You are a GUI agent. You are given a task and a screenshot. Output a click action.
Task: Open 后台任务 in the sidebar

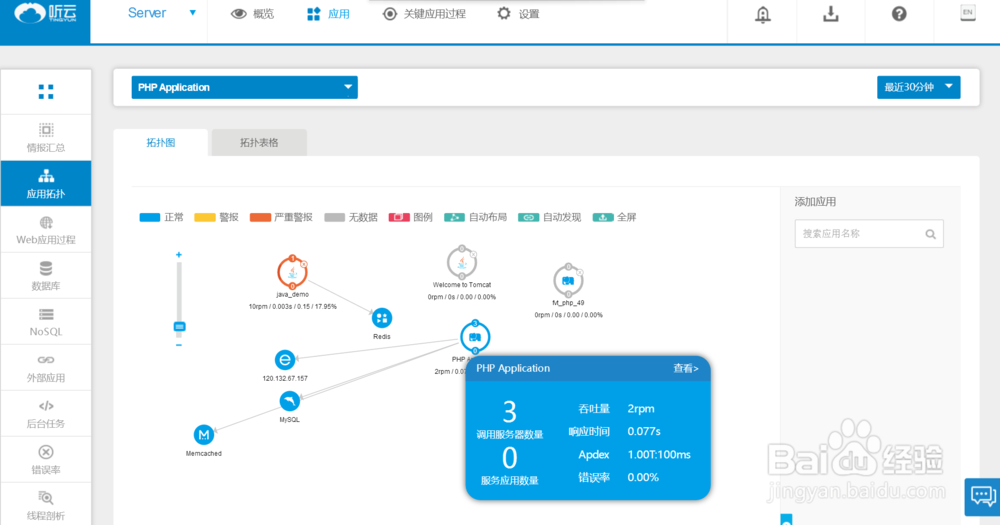click(46, 413)
